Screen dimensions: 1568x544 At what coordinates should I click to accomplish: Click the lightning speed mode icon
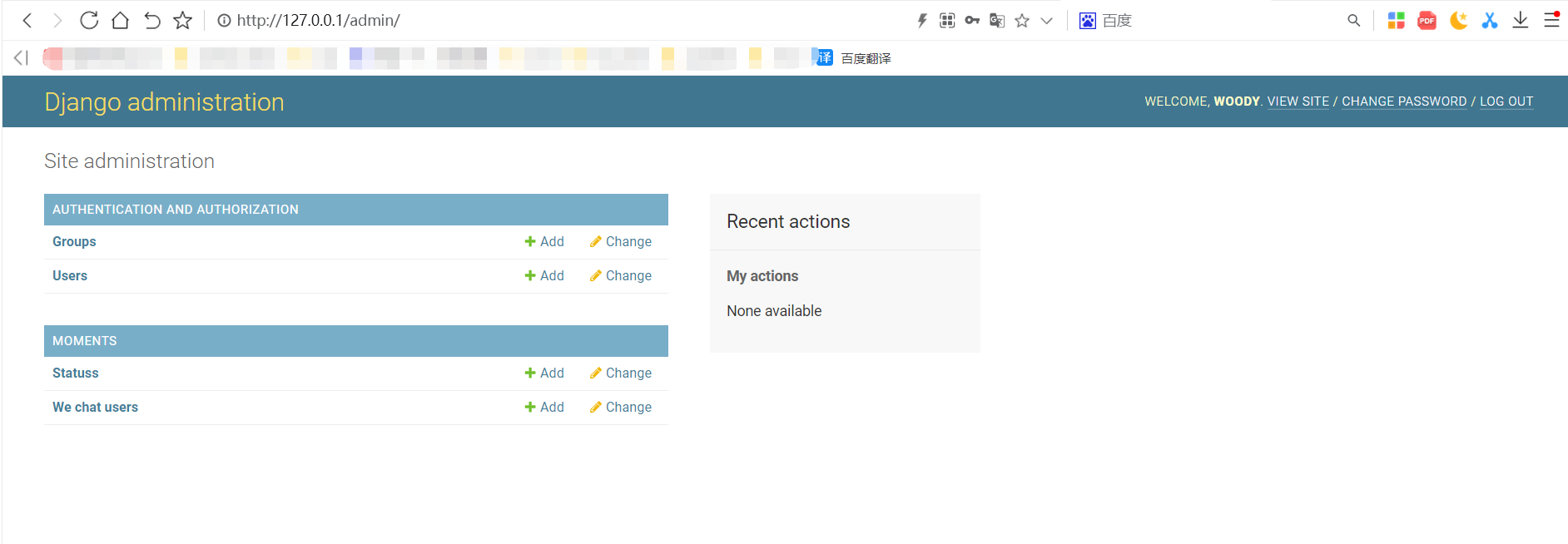922,21
